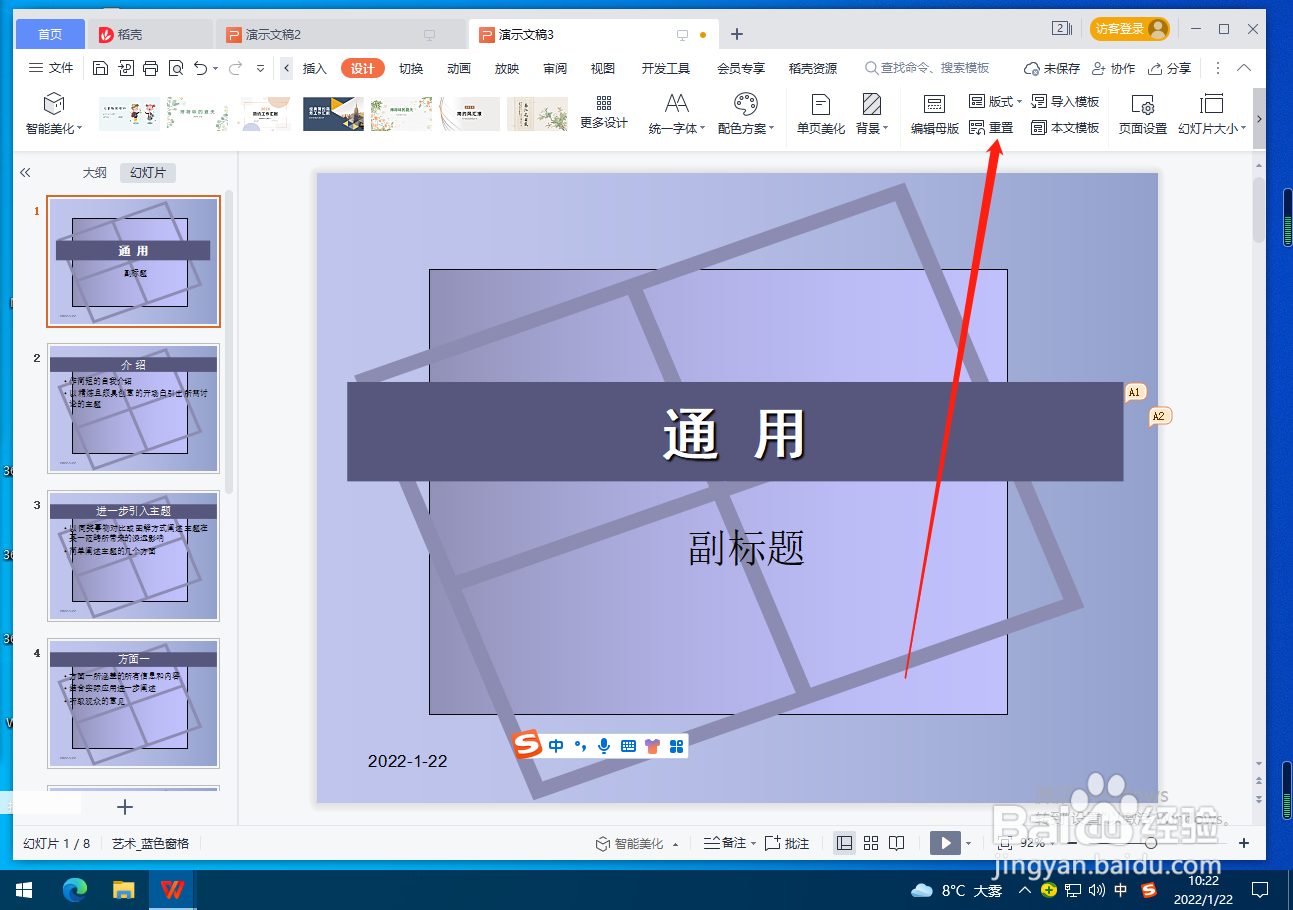The width and height of the screenshot is (1293, 910).
Task: Expand Undo history dropdown arrow
Action: (216, 69)
